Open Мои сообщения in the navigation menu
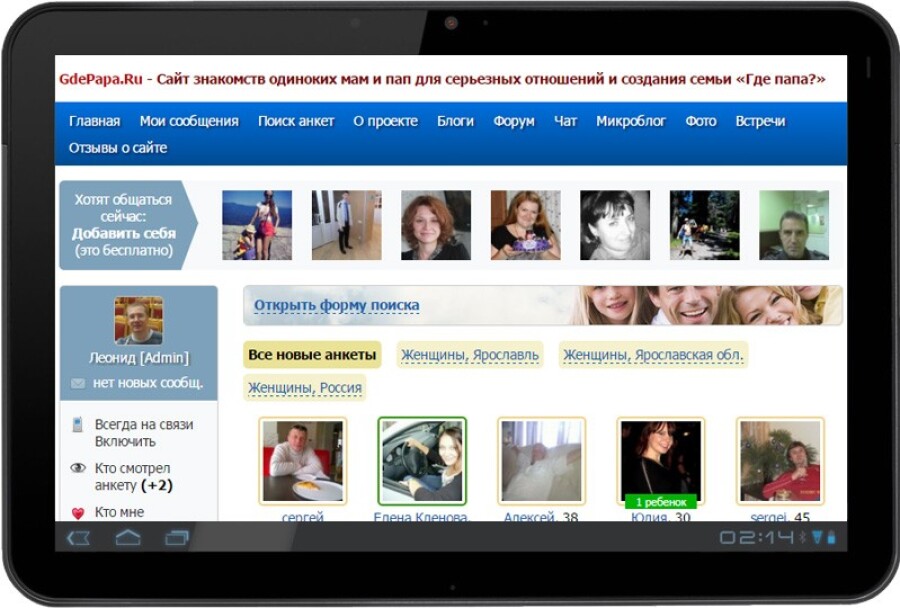The height and width of the screenshot is (608, 900). (x=189, y=121)
